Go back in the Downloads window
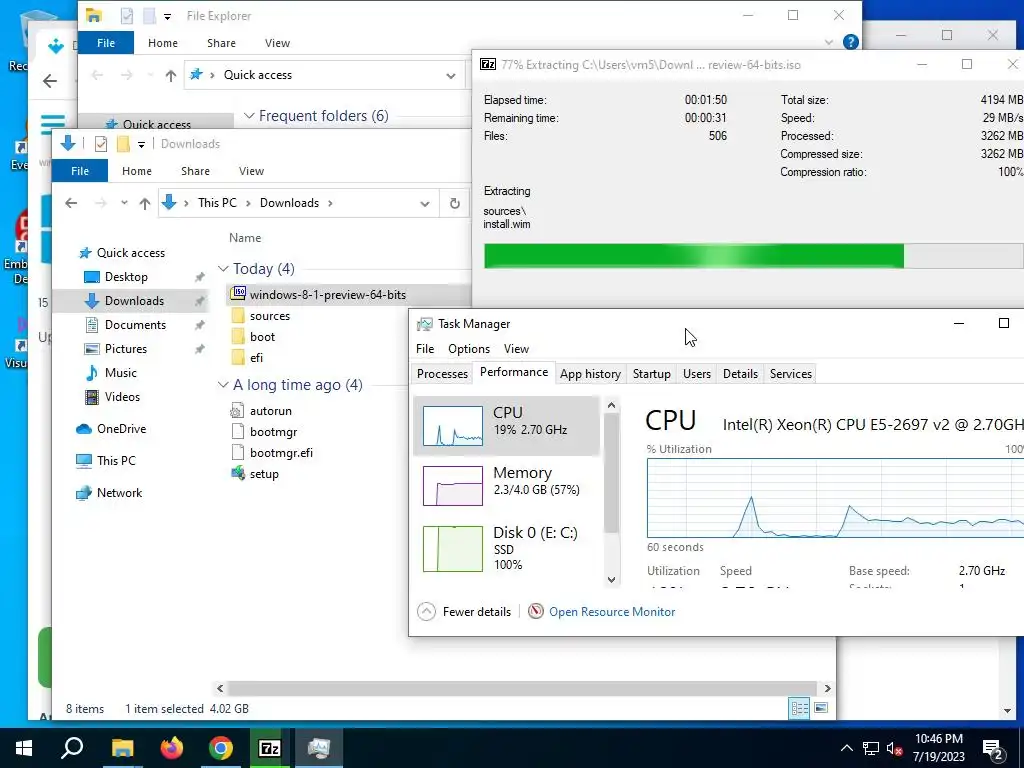Image resolution: width=1024 pixels, height=768 pixels. click(x=71, y=203)
